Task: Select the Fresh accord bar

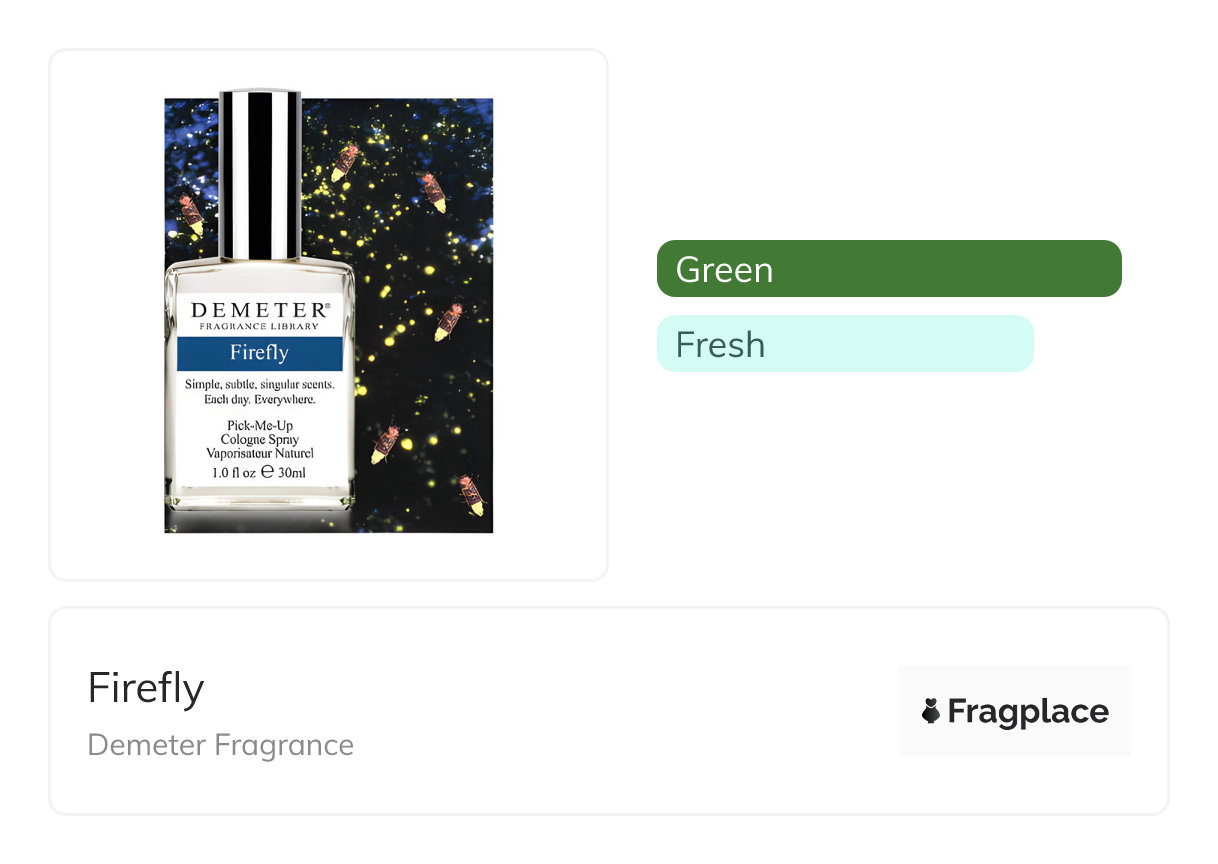Action: [x=844, y=344]
